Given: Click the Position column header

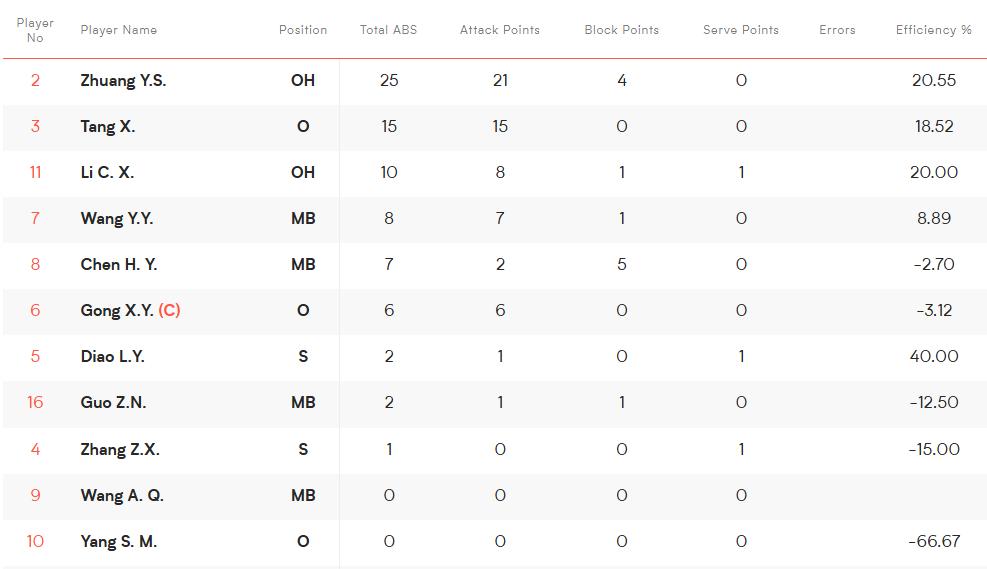Looking at the screenshot, I should pos(303,30).
